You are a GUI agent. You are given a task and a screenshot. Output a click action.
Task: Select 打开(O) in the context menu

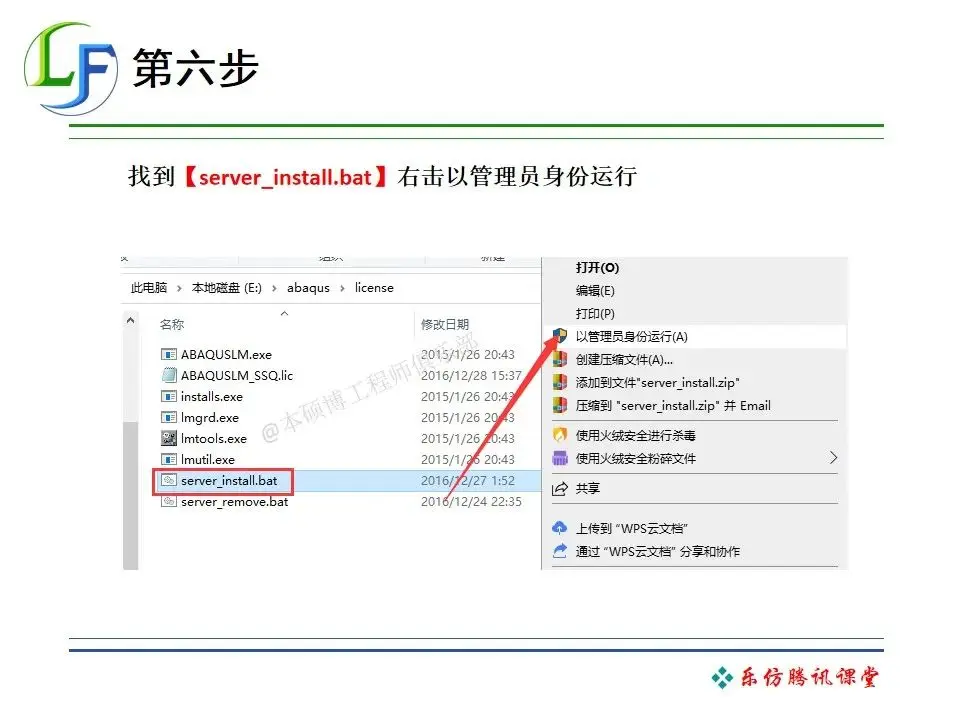tap(595, 269)
